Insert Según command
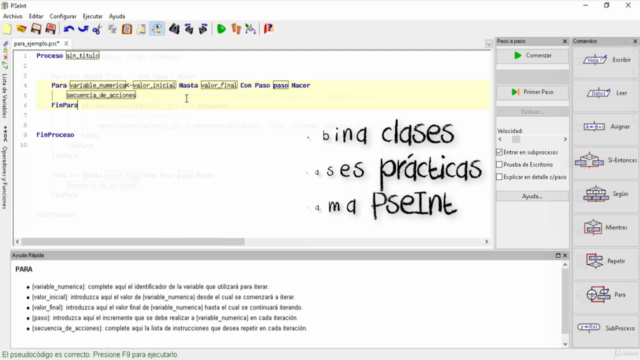 pos(606,194)
